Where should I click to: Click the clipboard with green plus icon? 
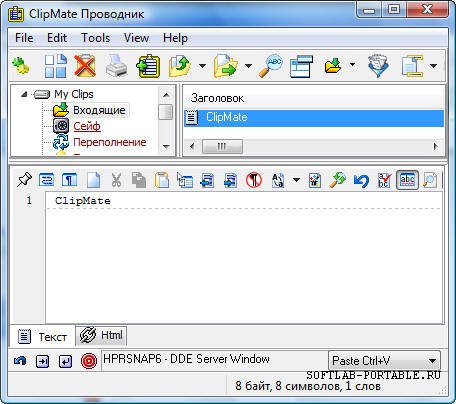click(148, 66)
